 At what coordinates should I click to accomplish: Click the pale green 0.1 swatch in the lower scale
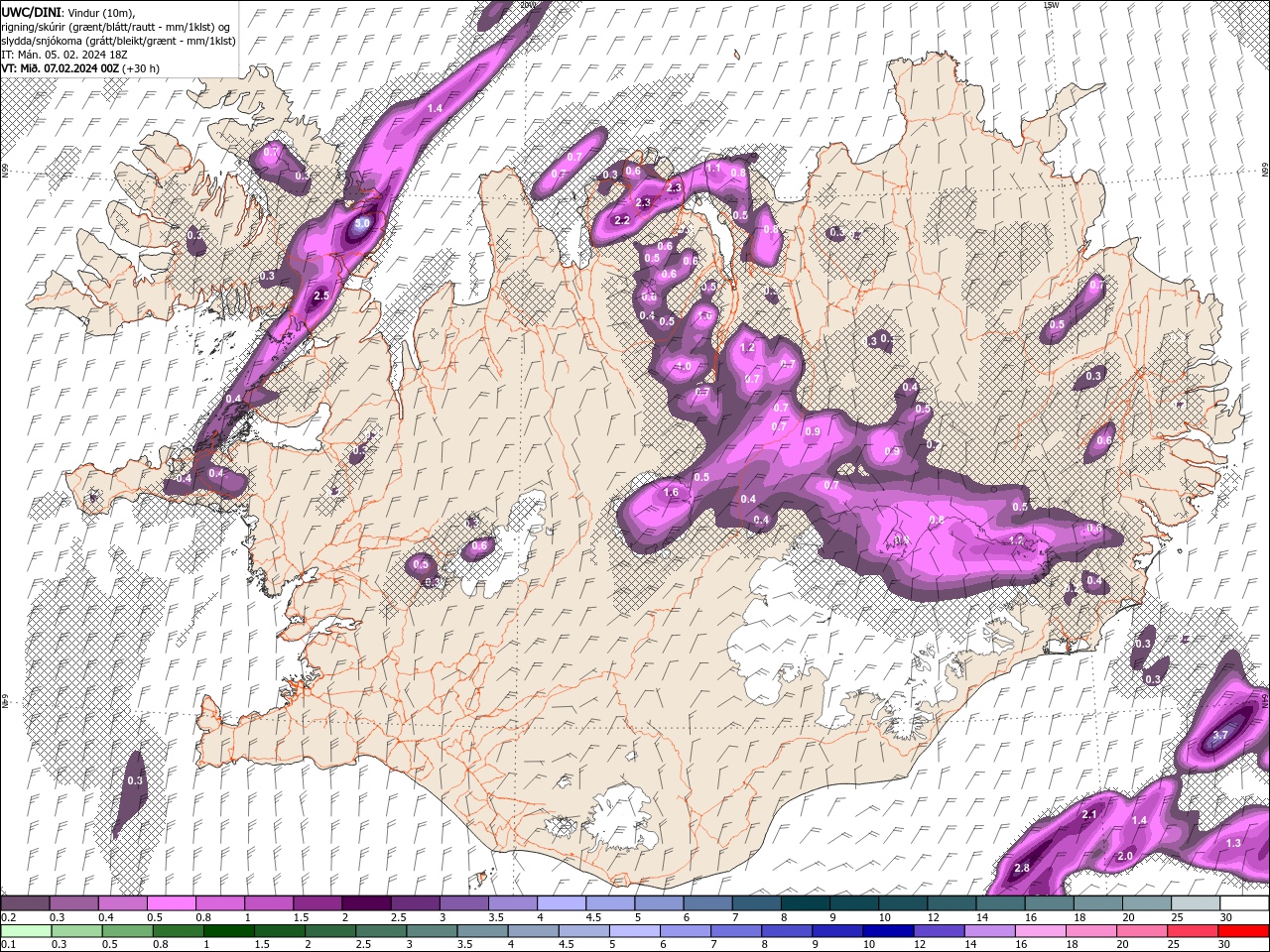25,931
